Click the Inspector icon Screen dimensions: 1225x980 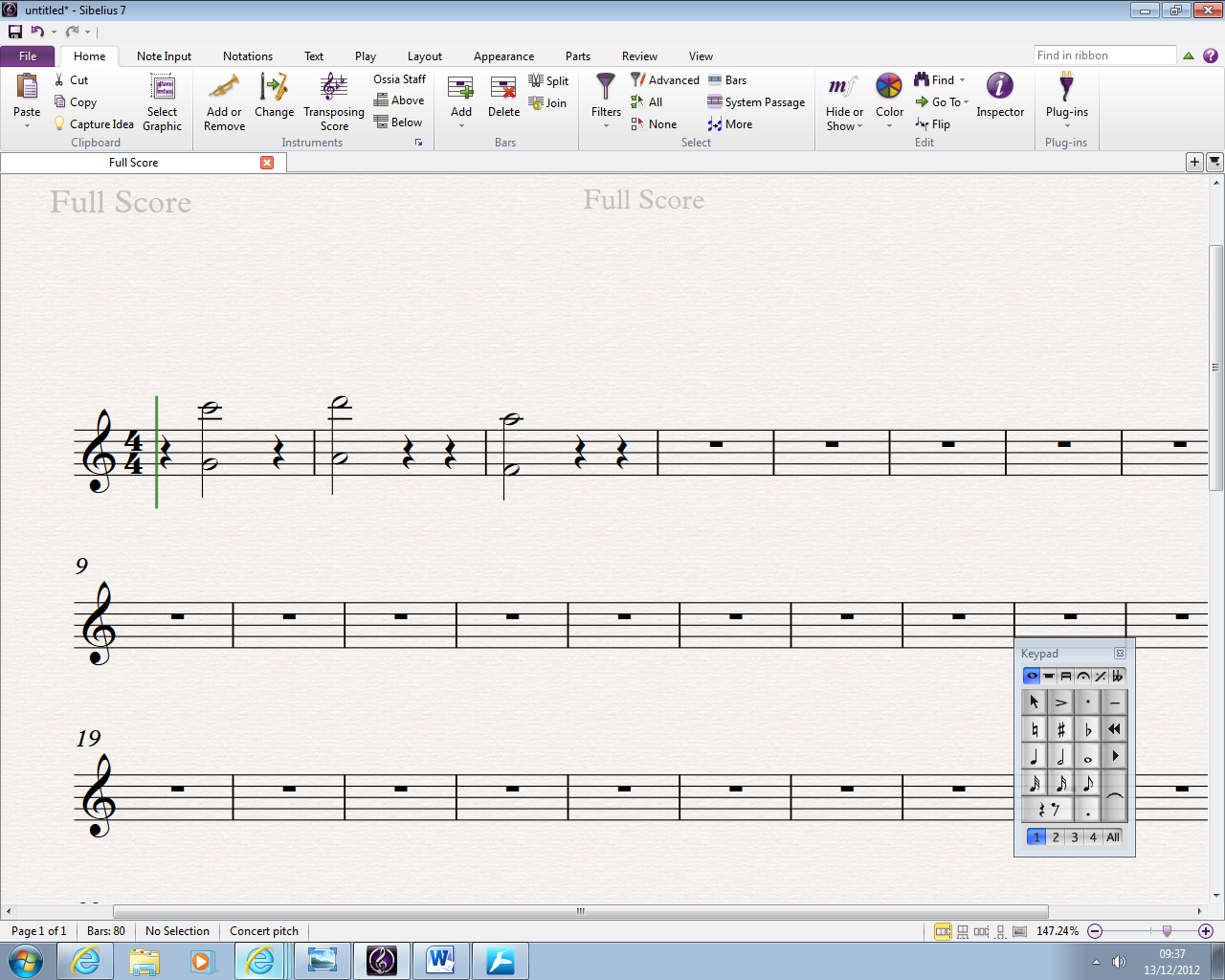coord(1000,86)
